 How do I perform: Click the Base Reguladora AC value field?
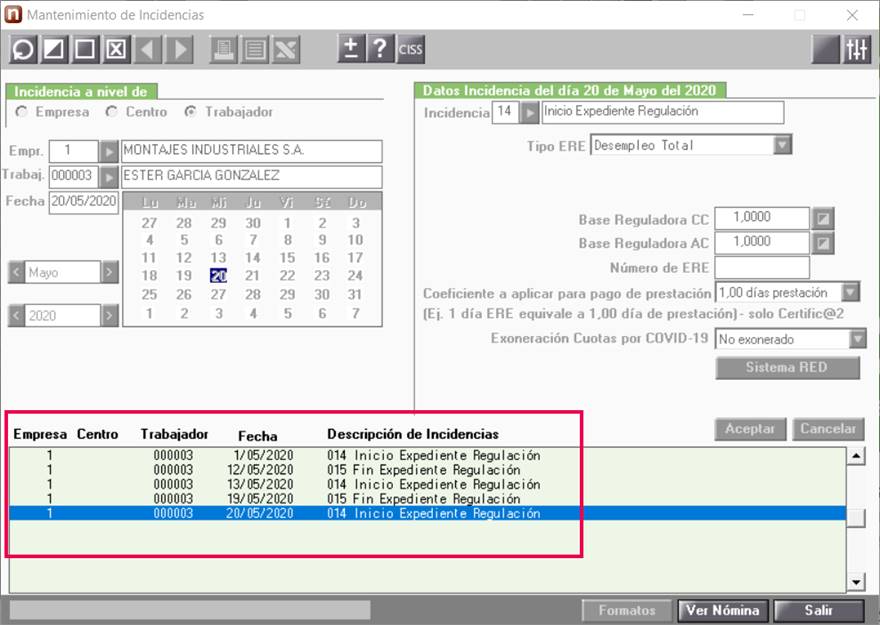click(x=762, y=243)
